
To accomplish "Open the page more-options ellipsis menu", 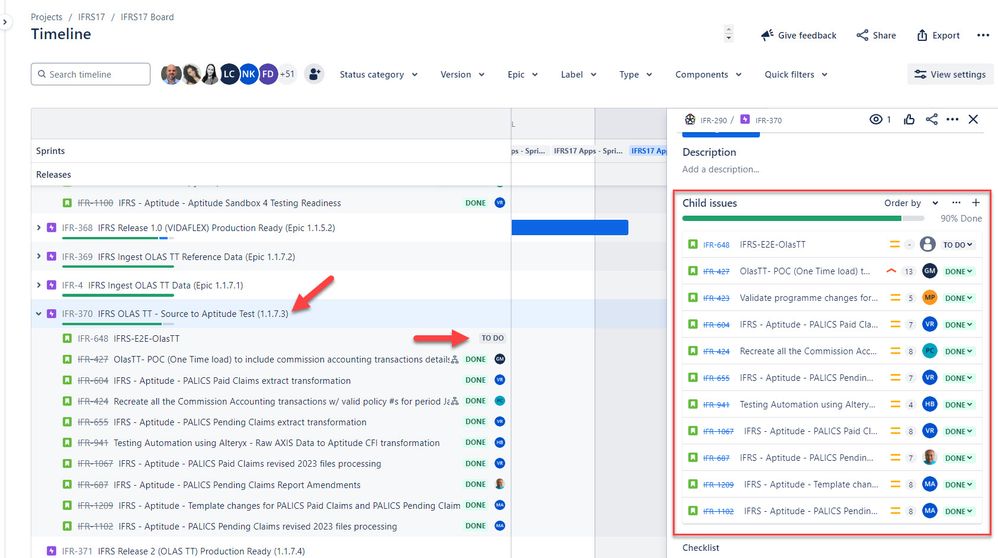I will pyautogui.click(x=983, y=35).
